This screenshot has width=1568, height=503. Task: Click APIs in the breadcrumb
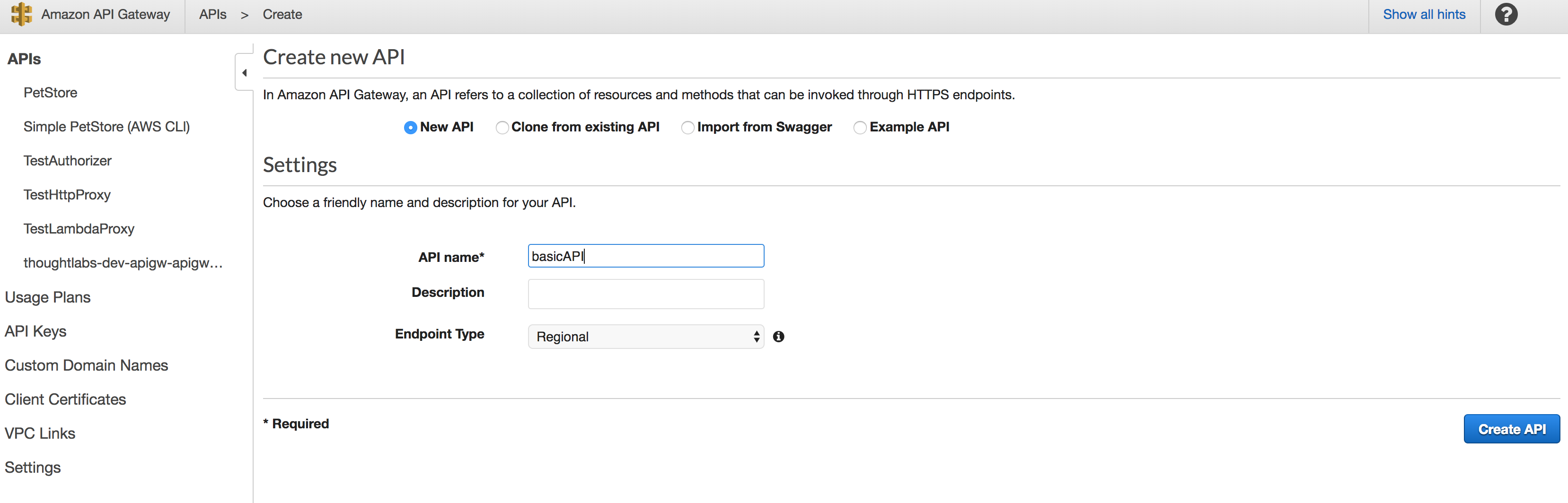pyautogui.click(x=212, y=14)
